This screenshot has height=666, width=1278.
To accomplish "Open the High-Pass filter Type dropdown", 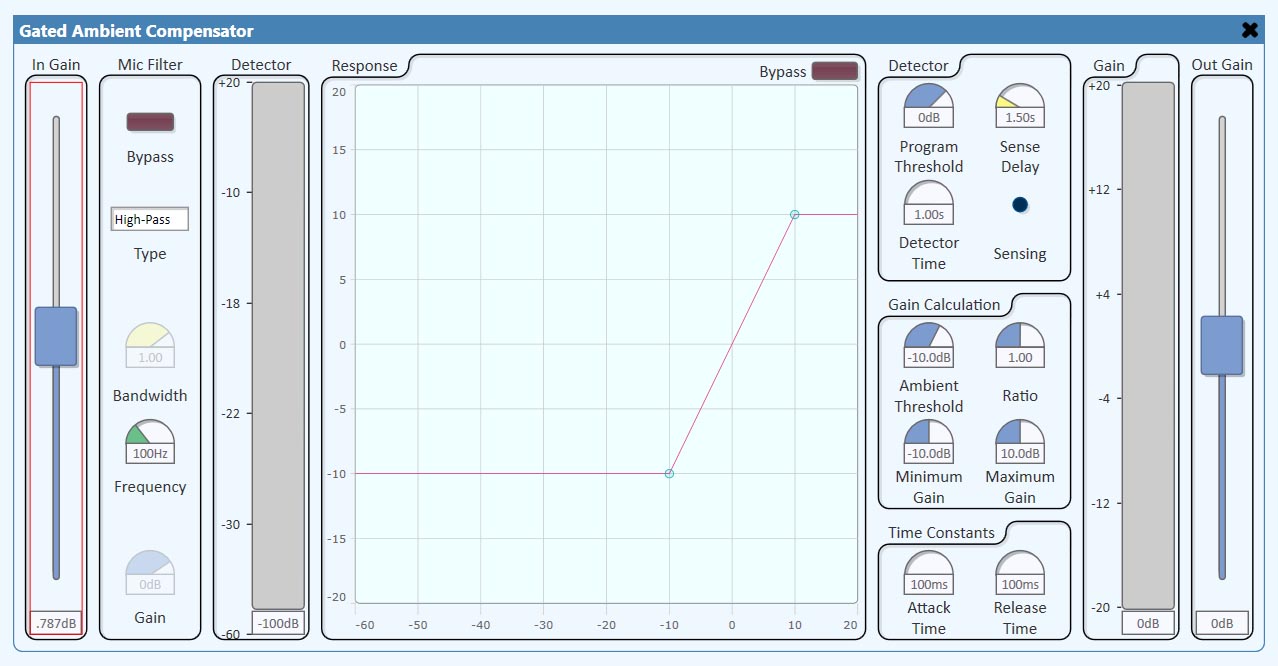I will click(x=150, y=220).
